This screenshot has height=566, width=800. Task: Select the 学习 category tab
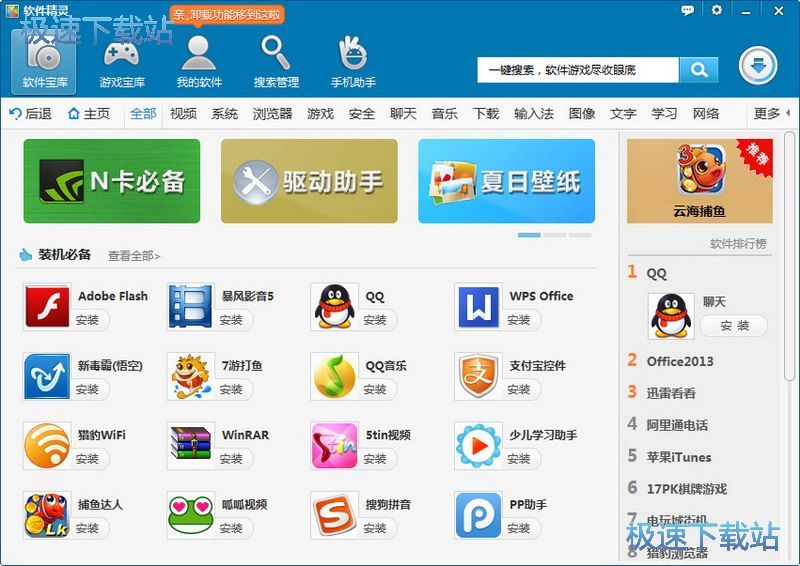coord(664,113)
